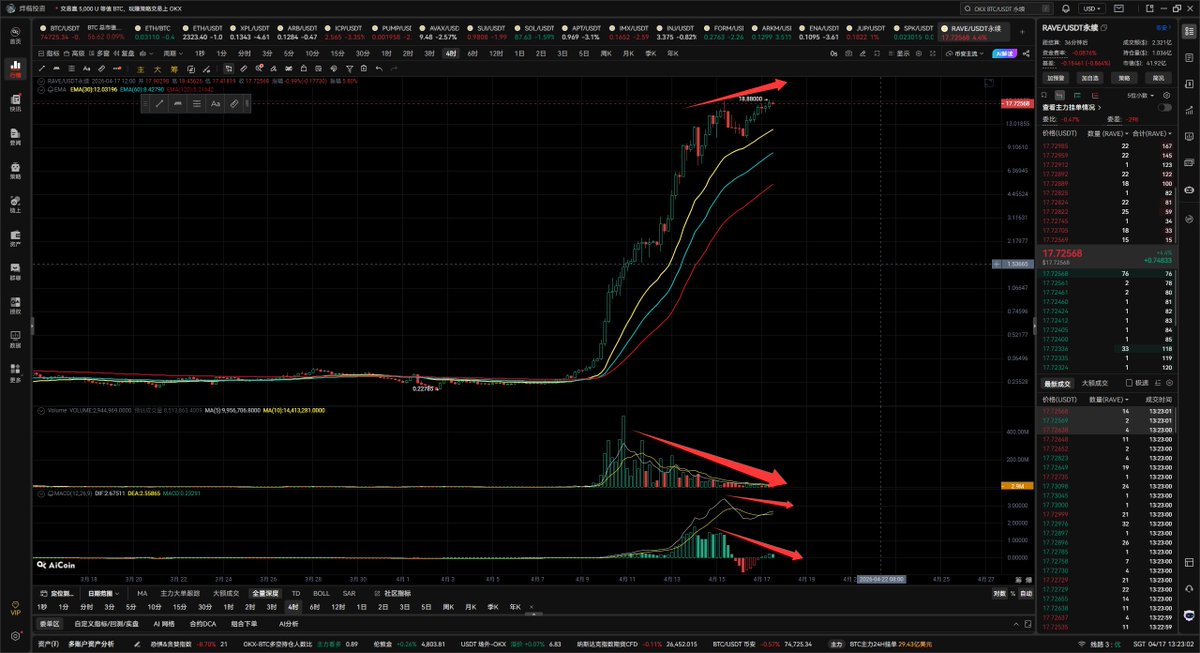The height and width of the screenshot is (653, 1200).
Task: Click the order book settings gear
Action: 1166,95
